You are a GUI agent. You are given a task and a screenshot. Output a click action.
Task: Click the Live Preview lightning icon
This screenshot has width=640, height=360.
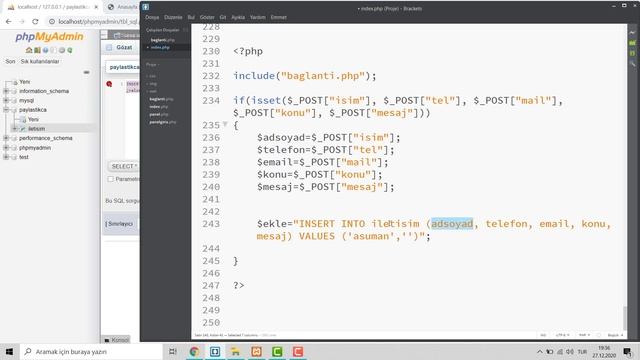pos(633,32)
